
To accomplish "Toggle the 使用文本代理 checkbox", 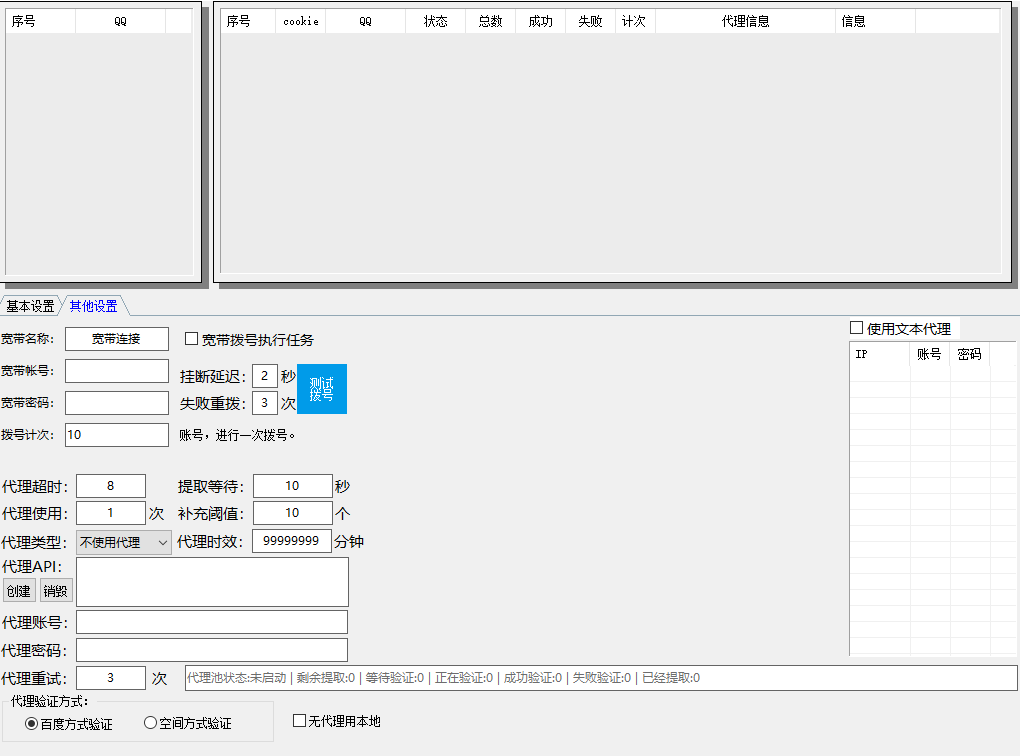I will click(x=857, y=328).
